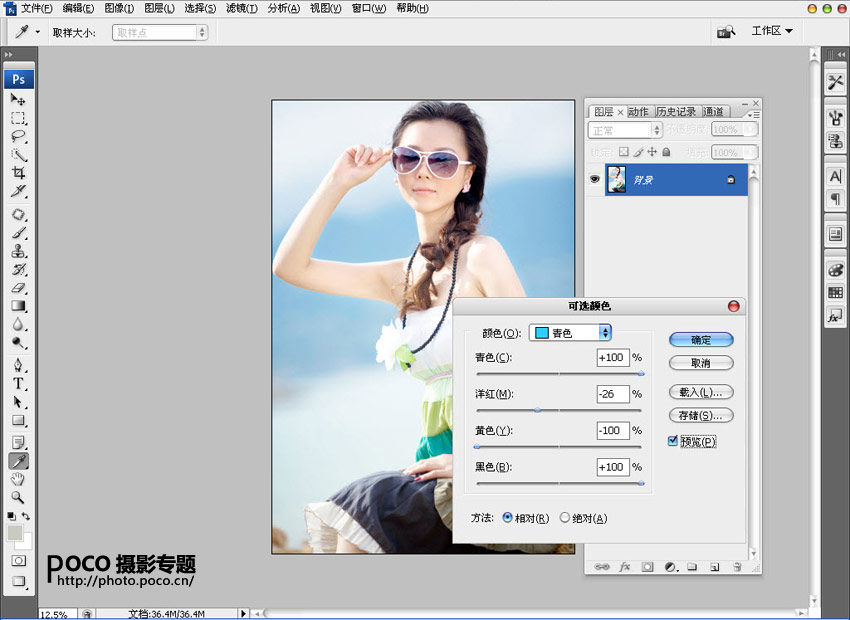Select the Zoom tool in toolbox
Viewport: 850px width, 620px height.
[x=18, y=497]
